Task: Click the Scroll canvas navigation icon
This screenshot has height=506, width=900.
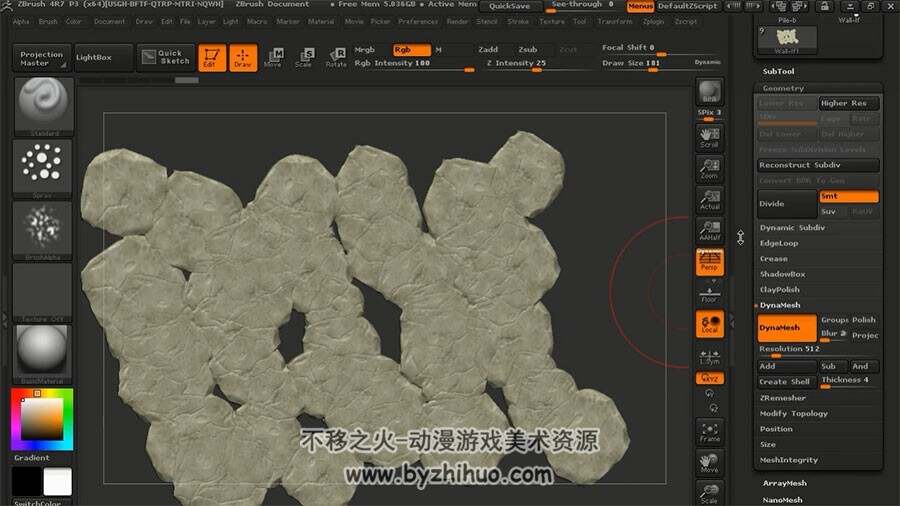Action: coord(709,138)
